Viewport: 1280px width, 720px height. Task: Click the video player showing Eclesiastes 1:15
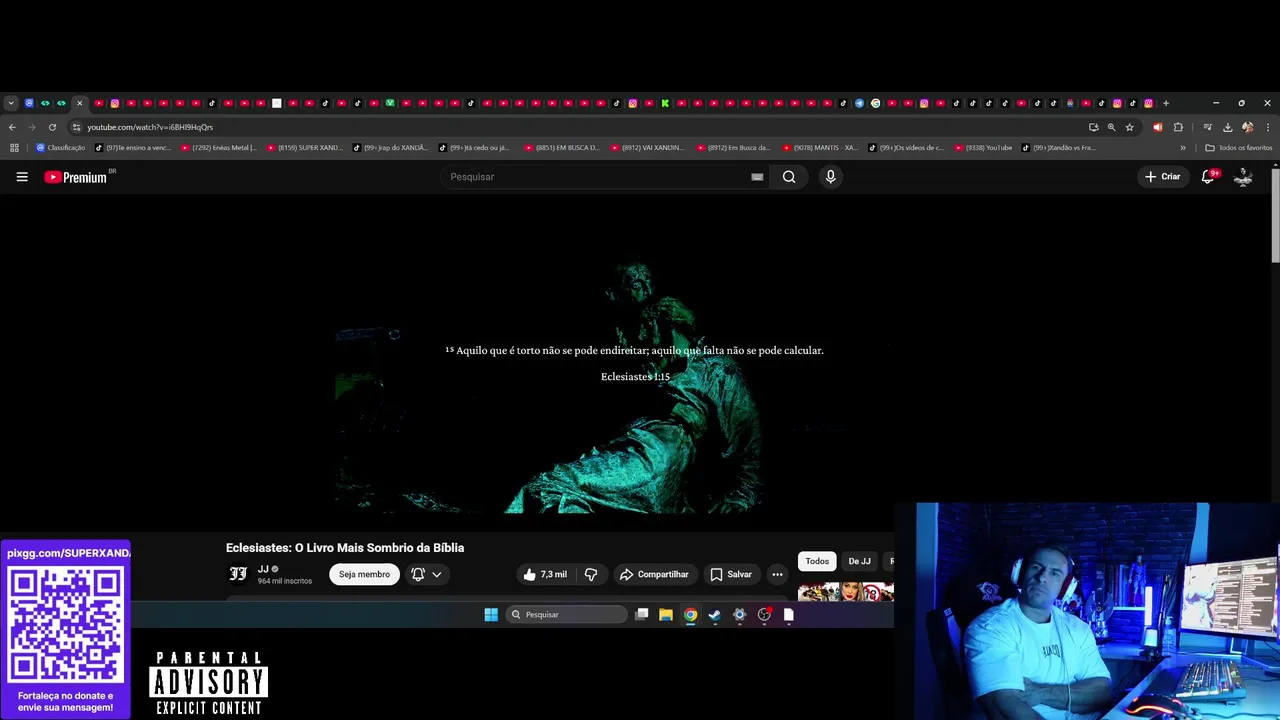(x=634, y=364)
